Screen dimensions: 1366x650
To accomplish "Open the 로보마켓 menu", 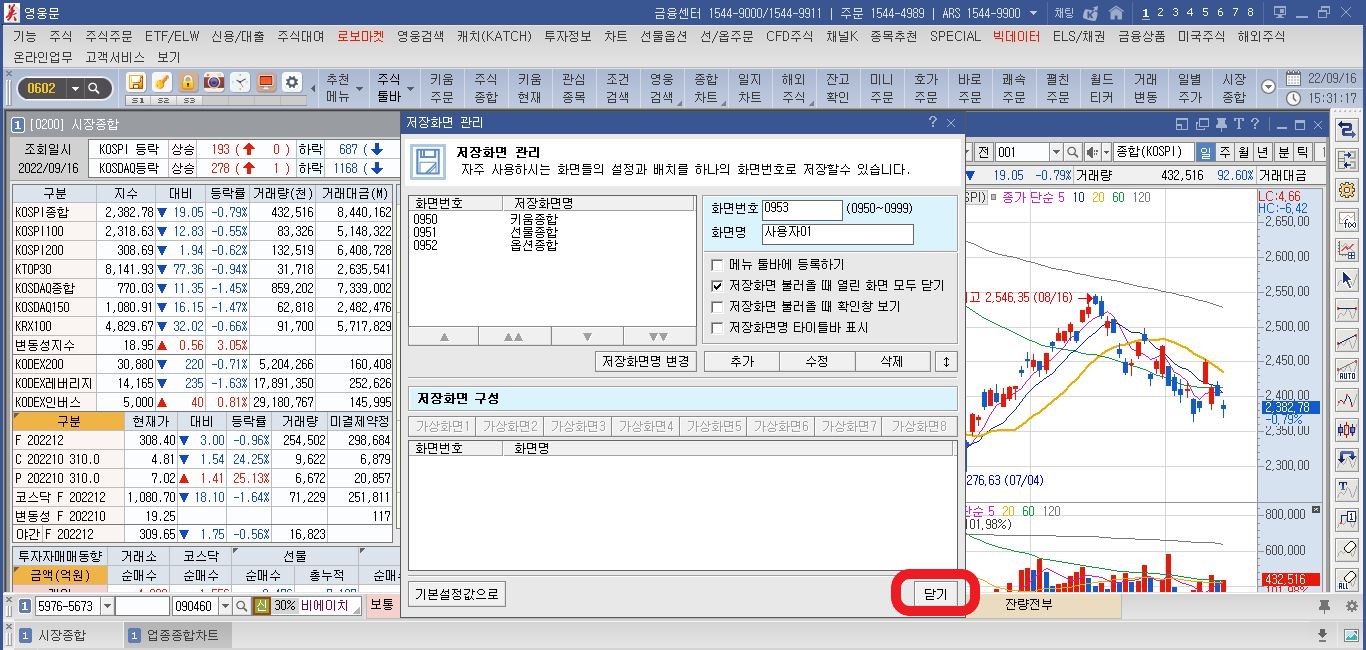I will coord(361,36).
